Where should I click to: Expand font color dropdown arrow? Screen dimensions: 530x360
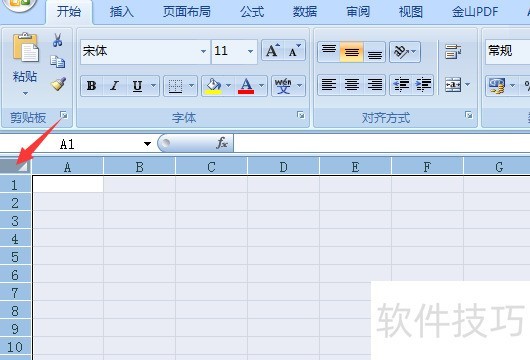pyautogui.click(x=262, y=86)
